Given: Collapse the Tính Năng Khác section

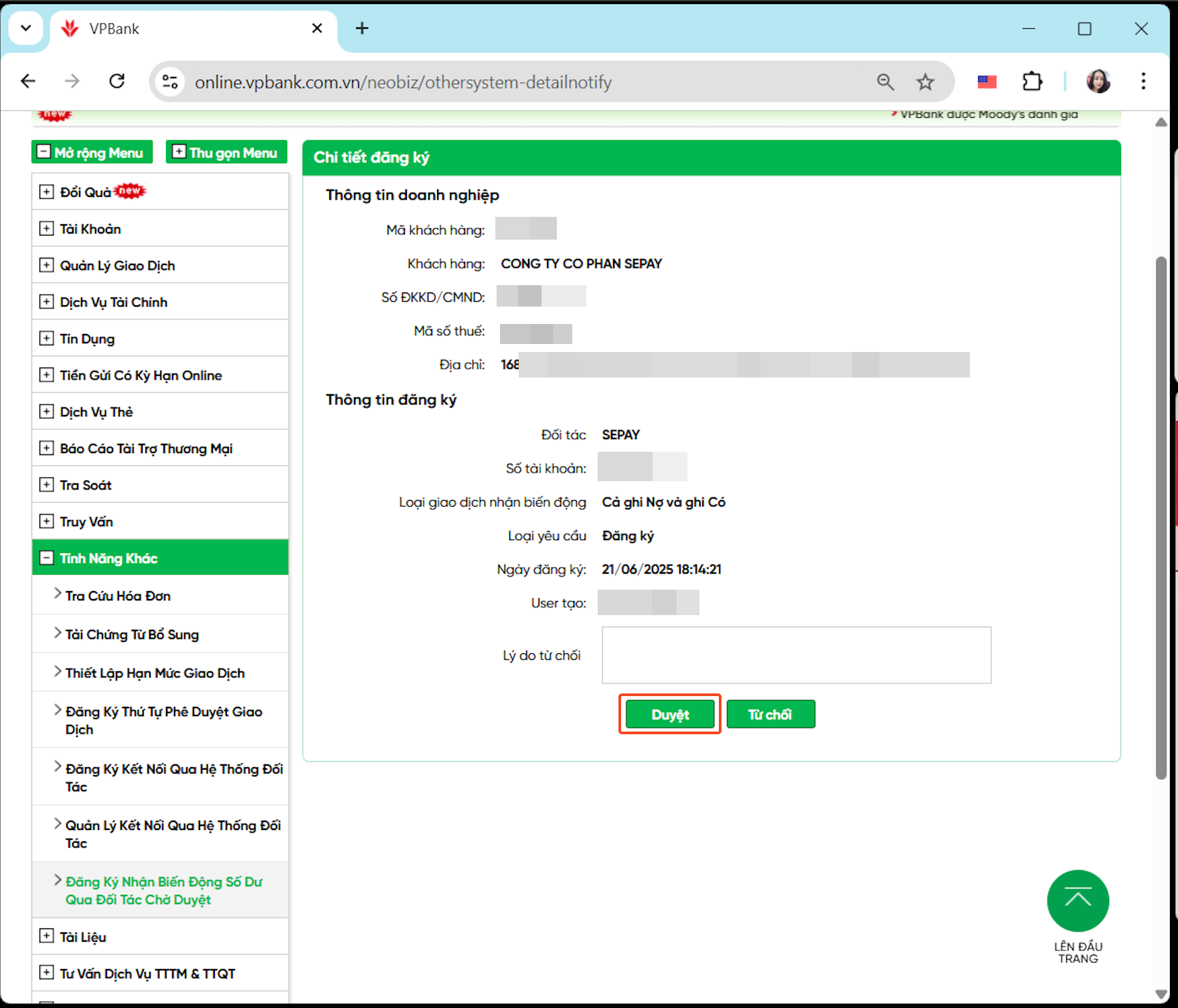Looking at the screenshot, I should click(46, 558).
